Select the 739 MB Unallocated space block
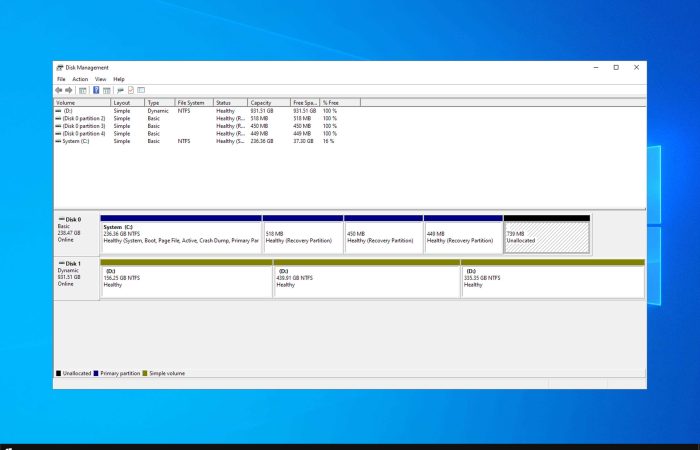 (x=547, y=234)
